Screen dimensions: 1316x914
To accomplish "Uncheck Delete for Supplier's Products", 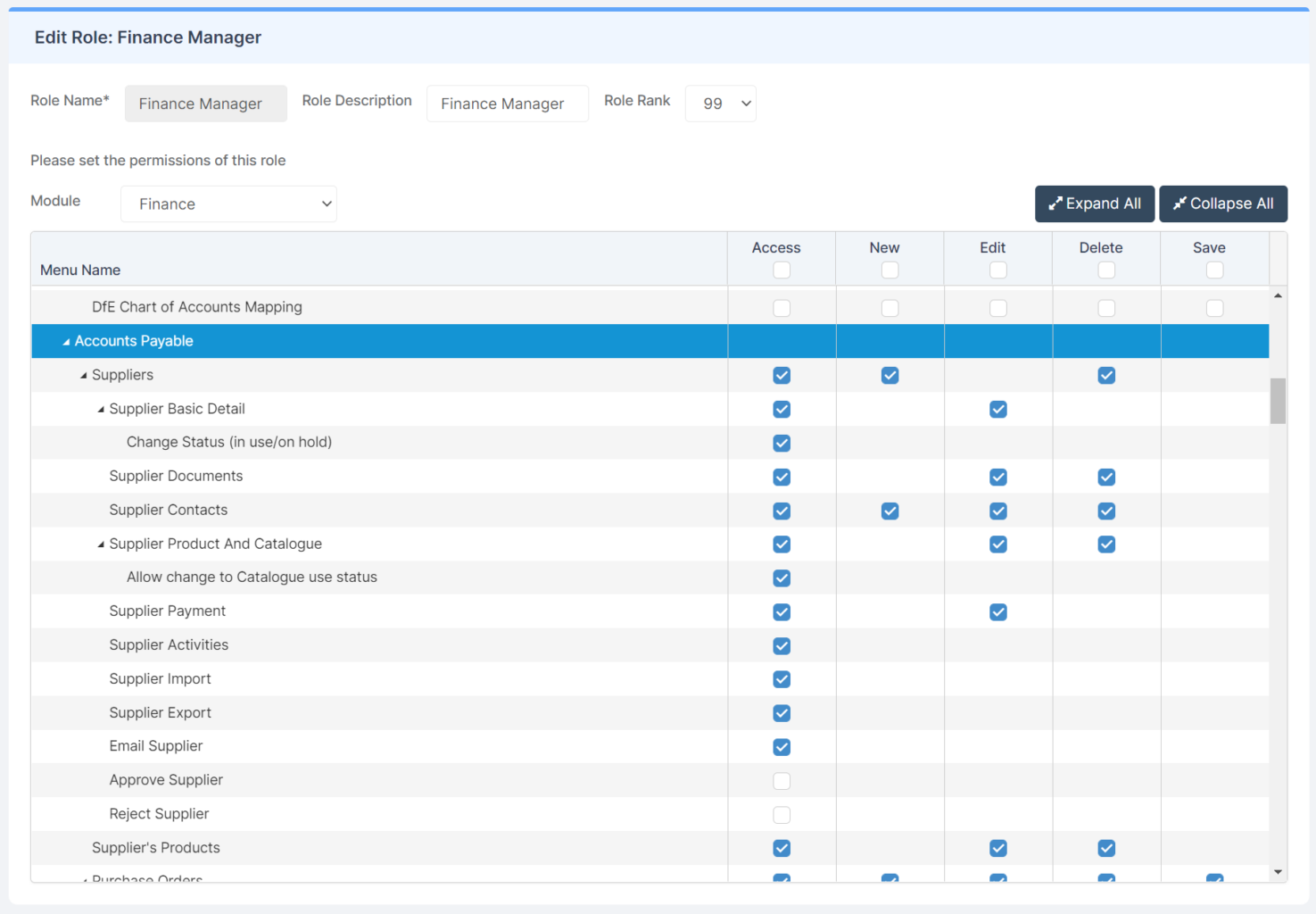I will click(1106, 848).
